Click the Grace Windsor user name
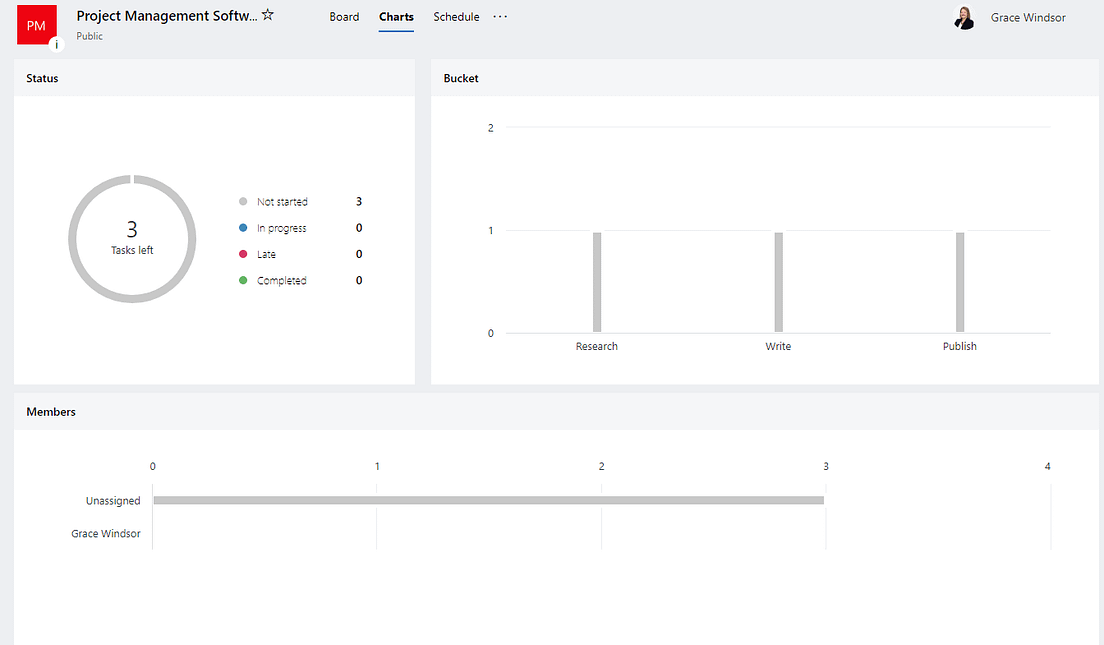The width and height of the screenshot is (1104, 645). [x=1028, y=18]
